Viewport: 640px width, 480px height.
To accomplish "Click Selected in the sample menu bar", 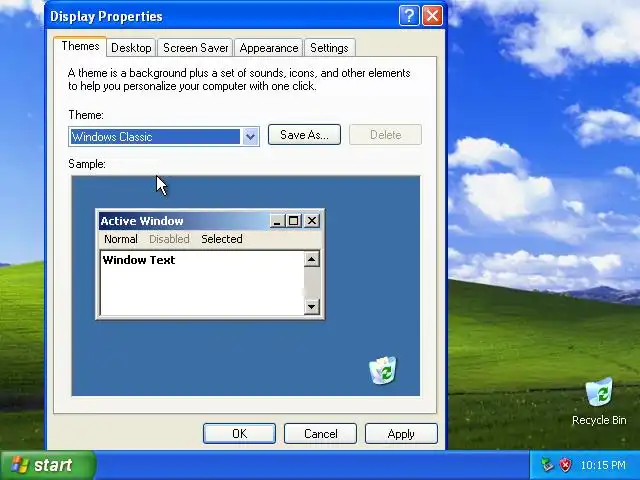I will pos(222,239).
